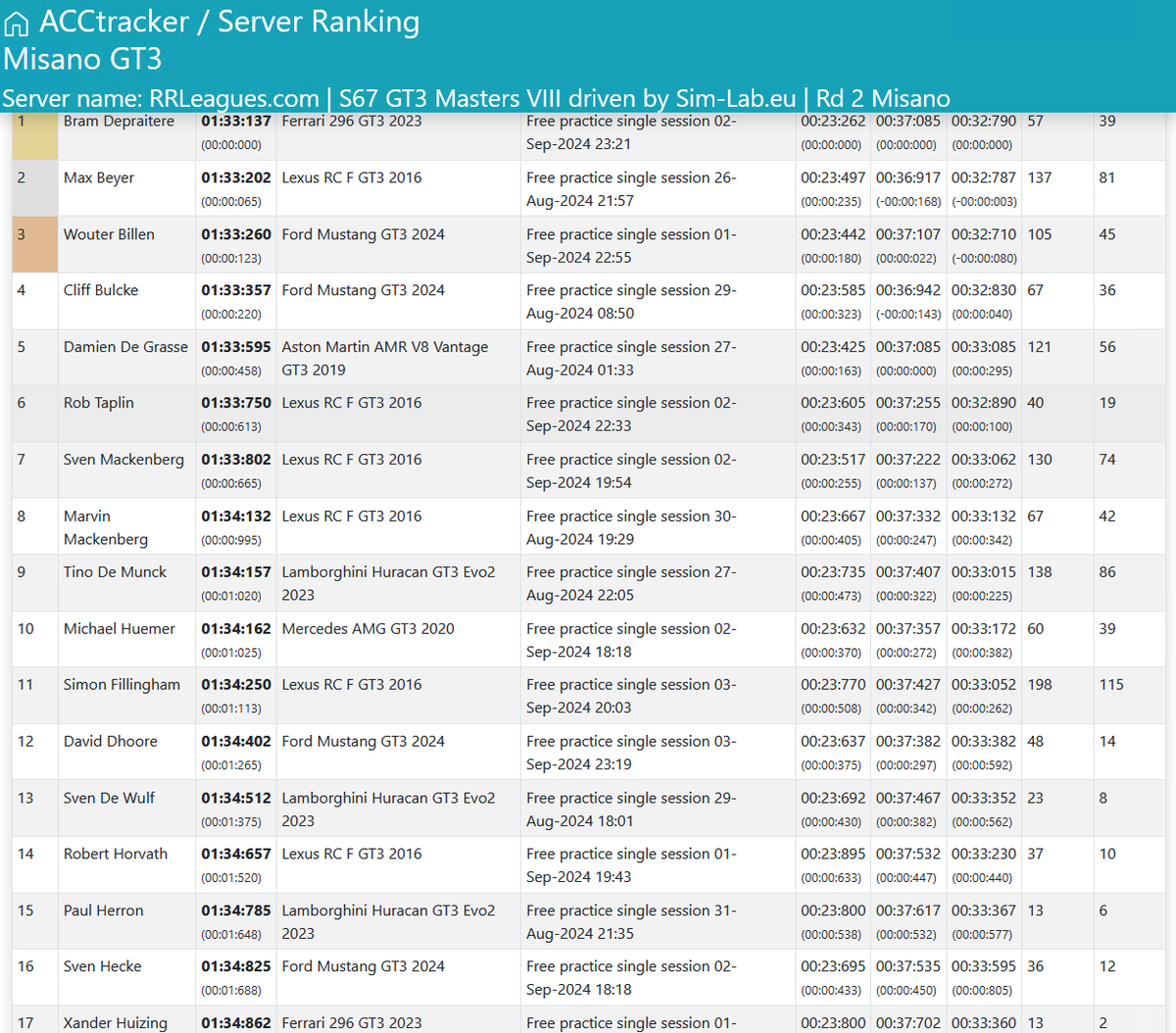Screen dimensions: 1176x1033
Task: Click driver name Cliff Bulcke
Action: [x=101, y=290]
